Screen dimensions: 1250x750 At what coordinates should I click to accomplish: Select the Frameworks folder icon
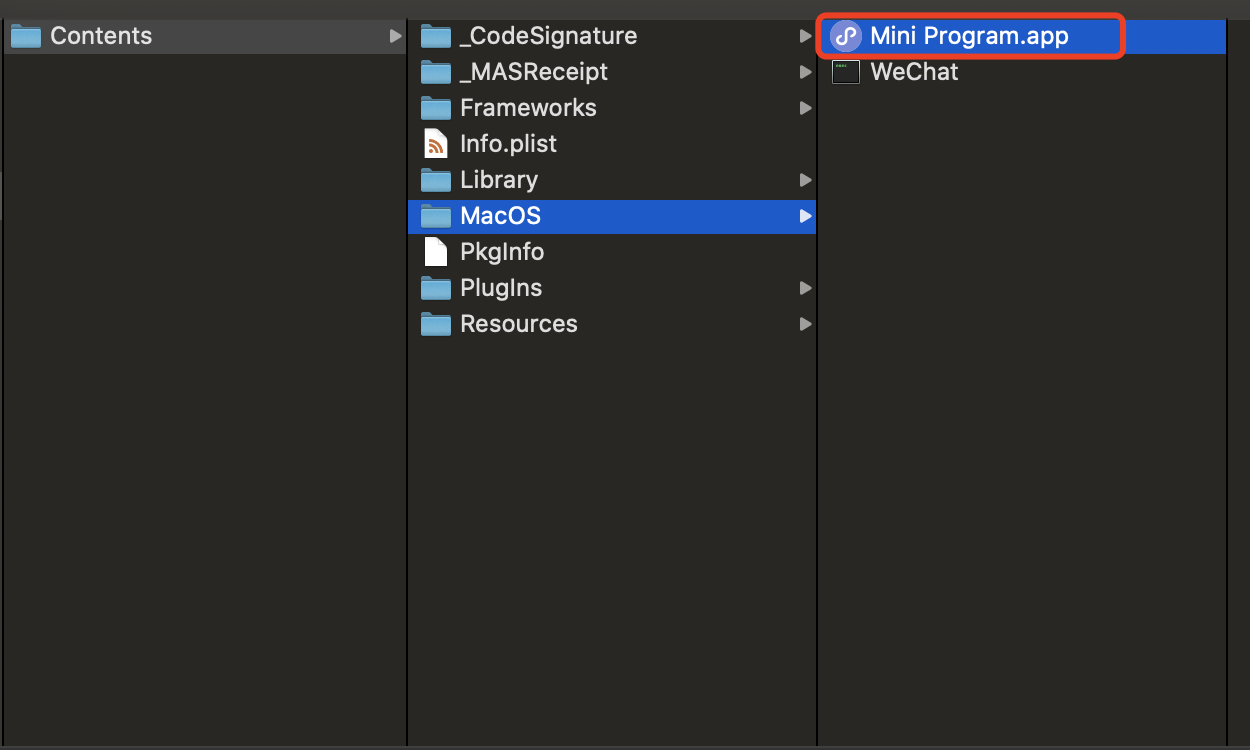pos(436,108)
